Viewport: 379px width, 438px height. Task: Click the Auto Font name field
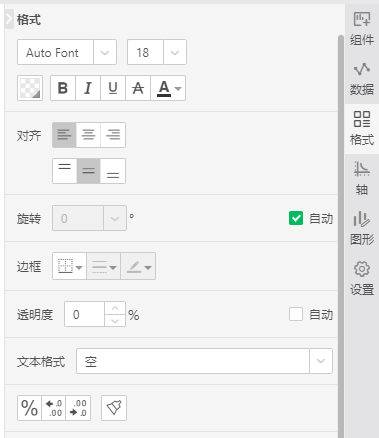[55, 52]
